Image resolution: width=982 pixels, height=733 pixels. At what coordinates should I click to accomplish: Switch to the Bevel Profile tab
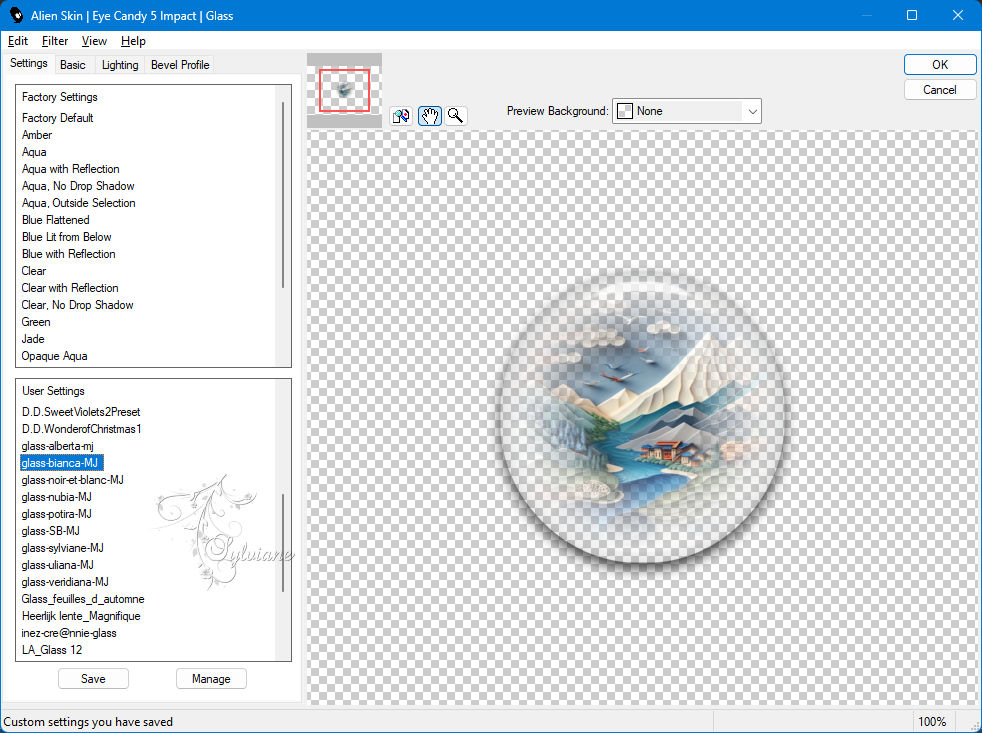coord(180,65)
